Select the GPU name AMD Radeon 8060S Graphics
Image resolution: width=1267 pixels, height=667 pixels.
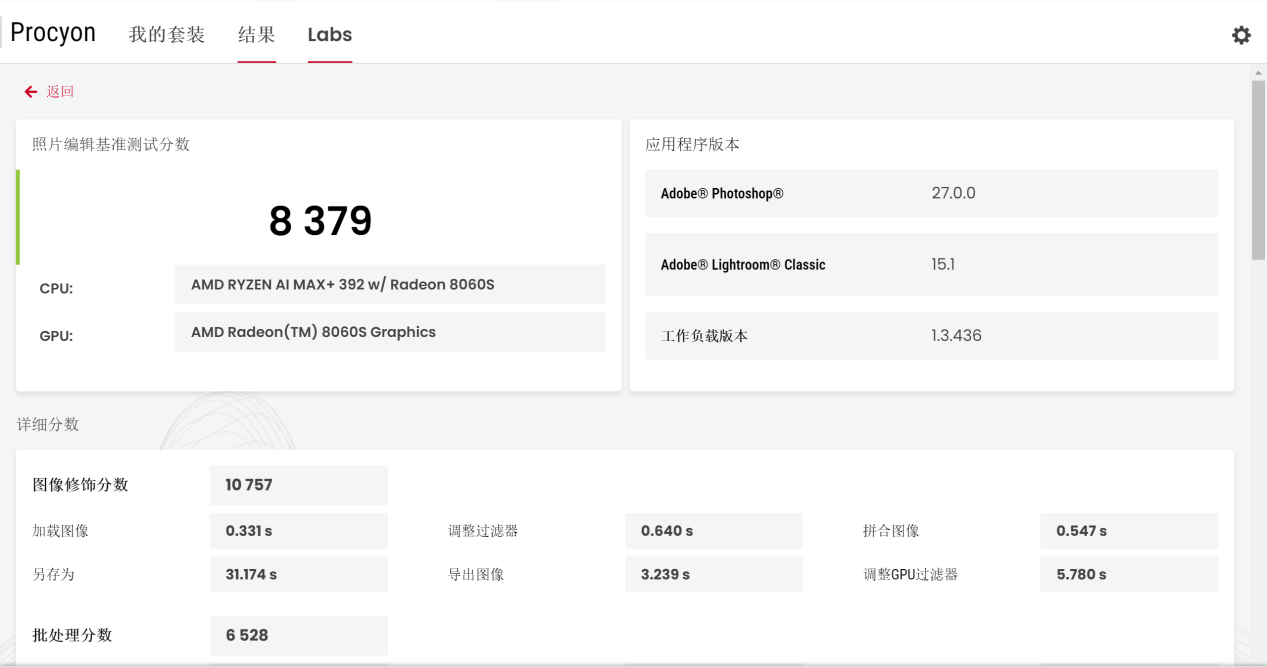coord(390,332)
